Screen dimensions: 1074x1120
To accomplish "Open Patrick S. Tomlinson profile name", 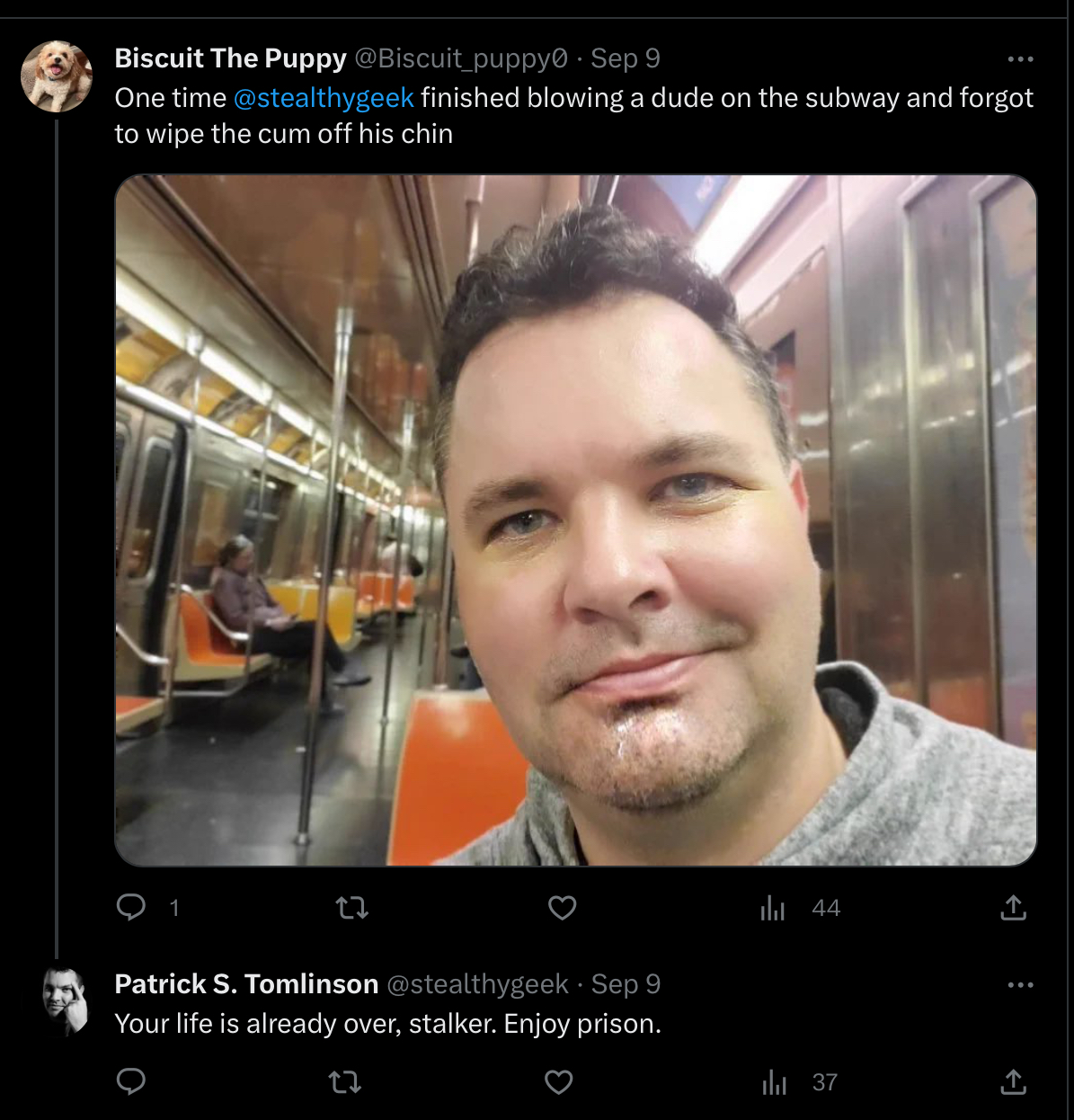I will pos(246,984).
